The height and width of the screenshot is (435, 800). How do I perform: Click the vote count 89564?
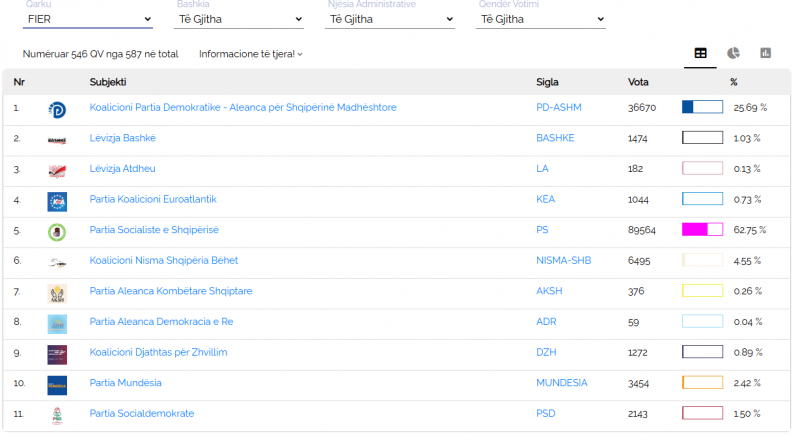click(642, 230)
